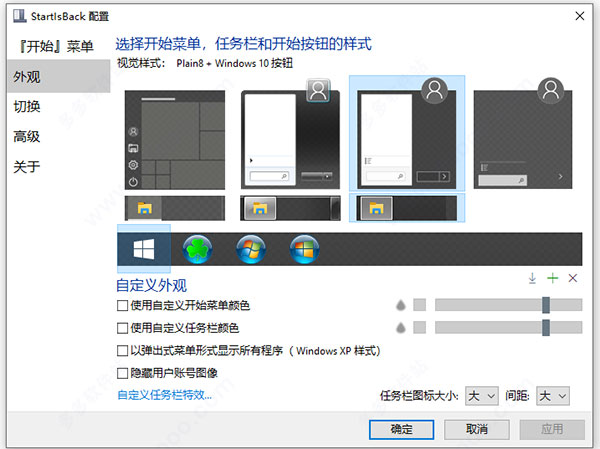Click the StartIsBack title bar app icon
This screenshot has height=449, width=600.
(20, 16)
